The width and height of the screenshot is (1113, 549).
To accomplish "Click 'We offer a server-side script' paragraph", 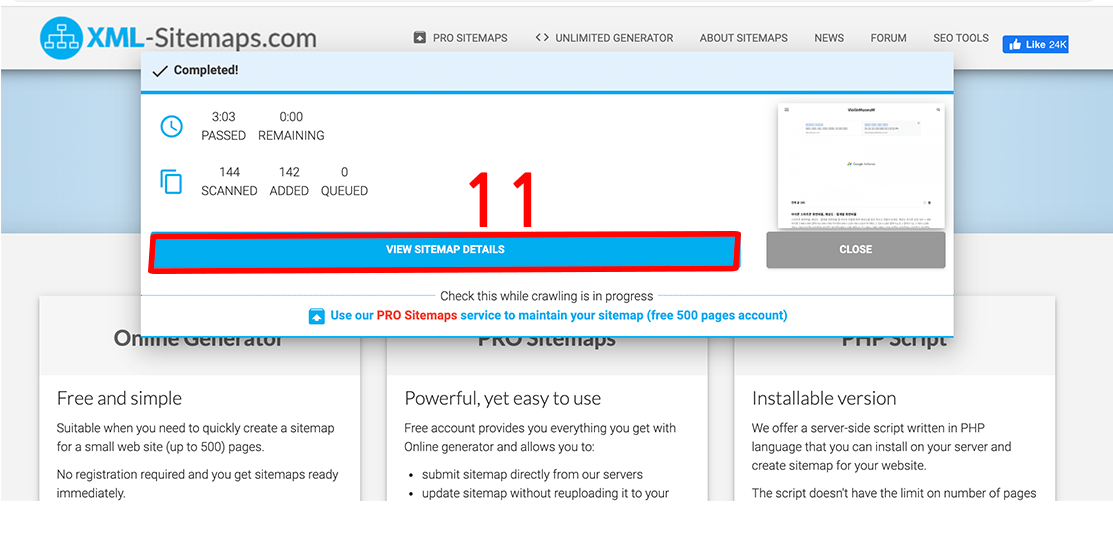I will tap(882, 447).
